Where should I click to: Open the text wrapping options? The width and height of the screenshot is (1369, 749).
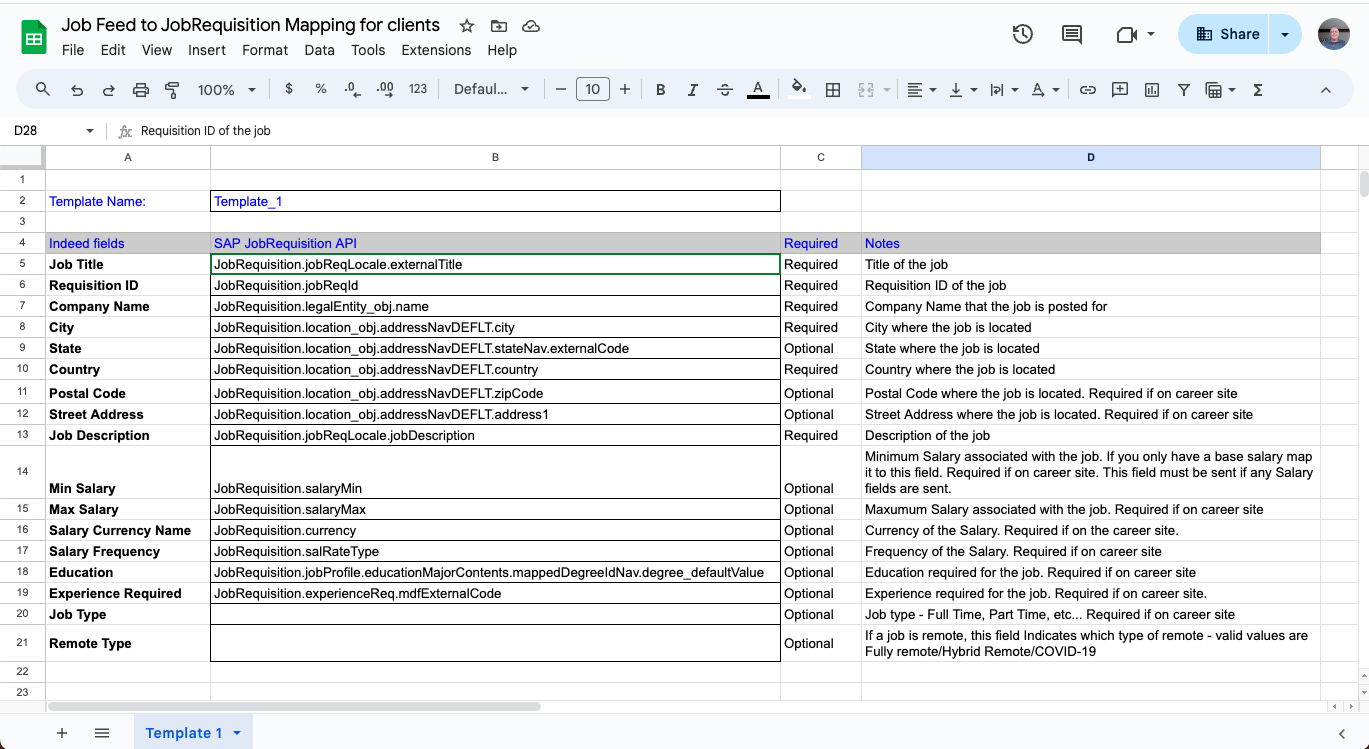coord(1003,89)
